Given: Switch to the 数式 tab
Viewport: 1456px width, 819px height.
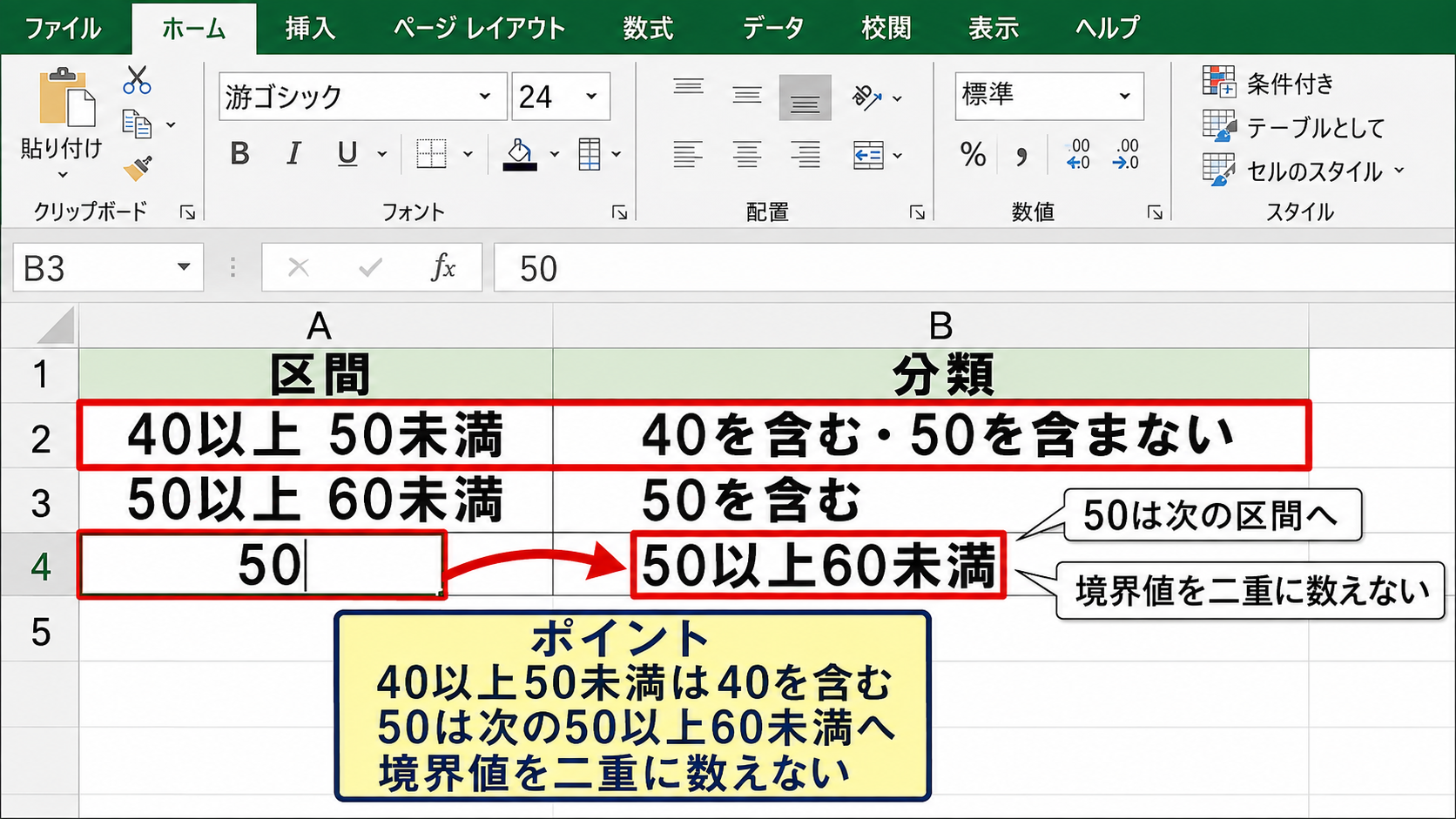Looking at the screenshot, I should (648, 28).
